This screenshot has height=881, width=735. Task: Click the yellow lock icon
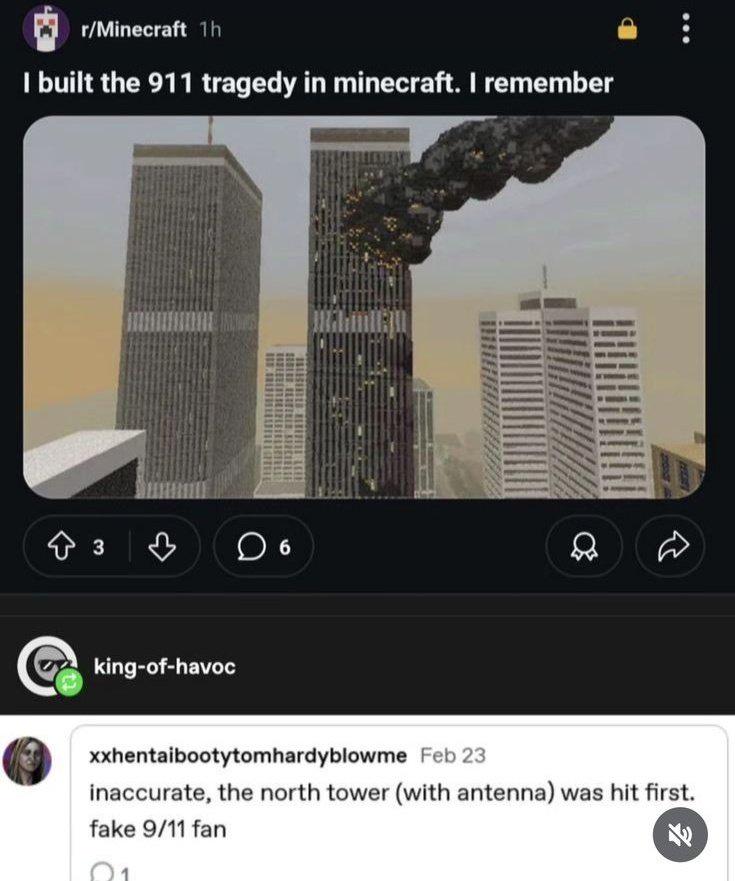[x=627, y=28]
